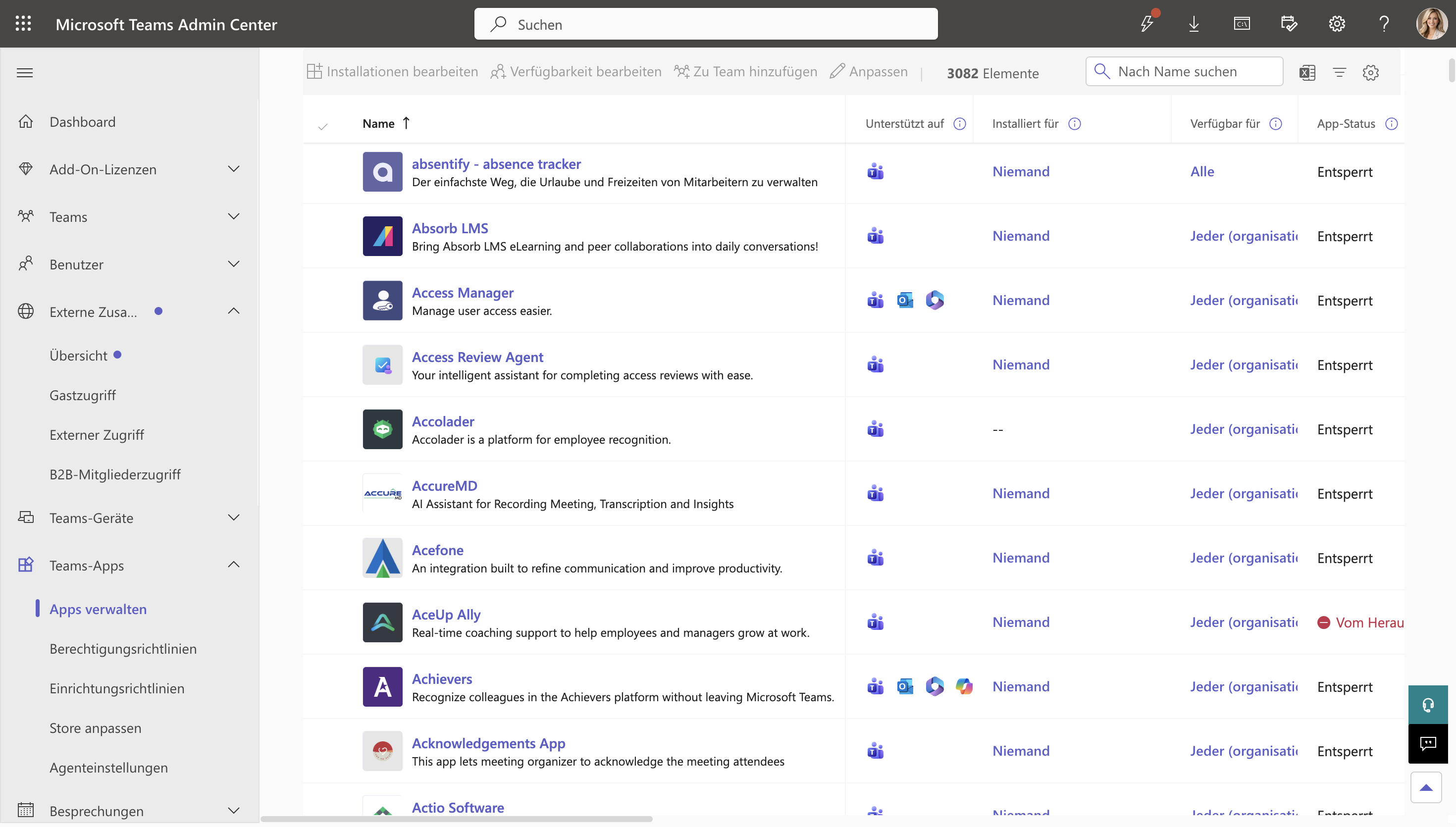Click Verfügbarkeit bearbeiten

pyautogui.click(x=576, y=72)
